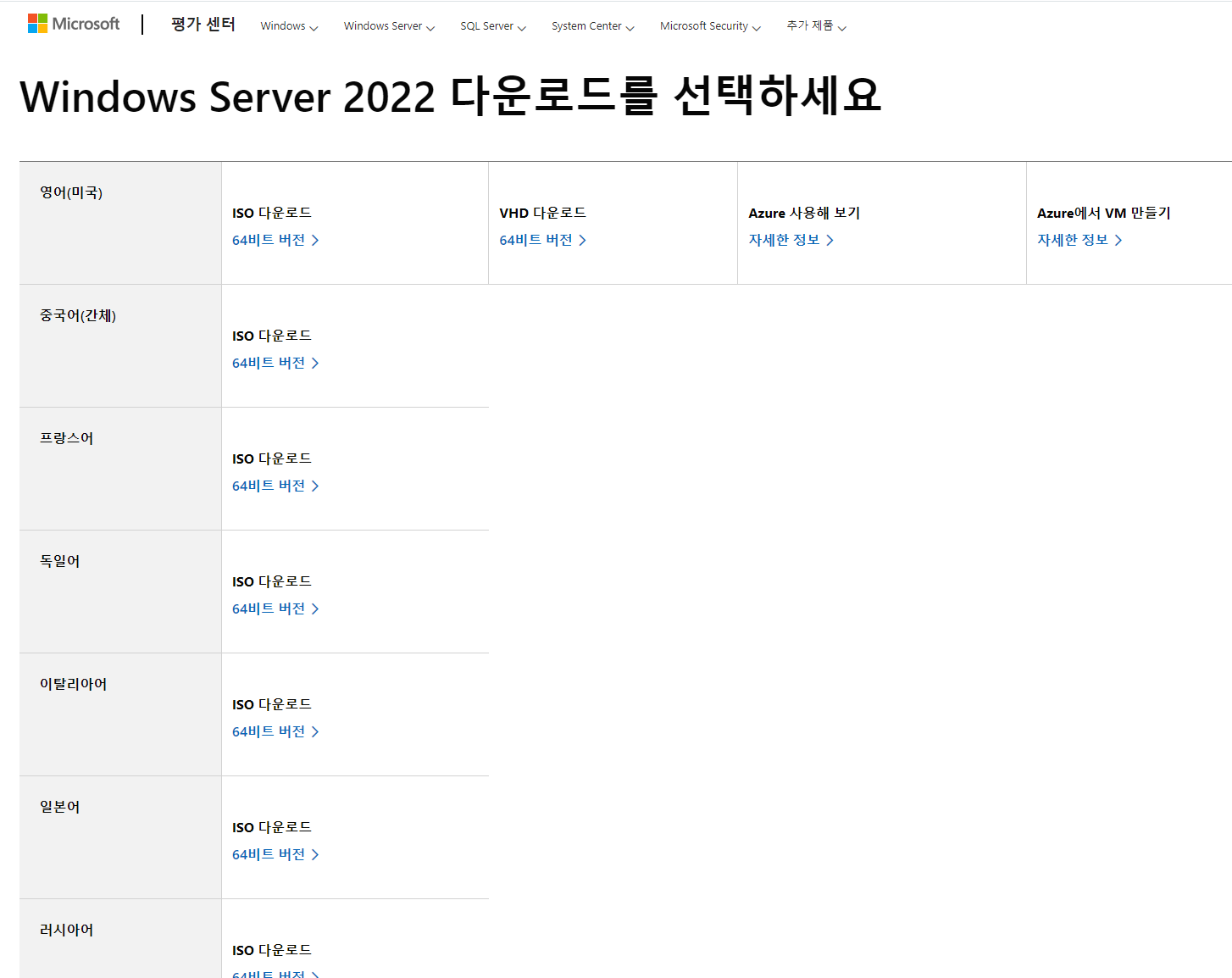
Task: Expand the Windows menu
Action: [289, 26]
